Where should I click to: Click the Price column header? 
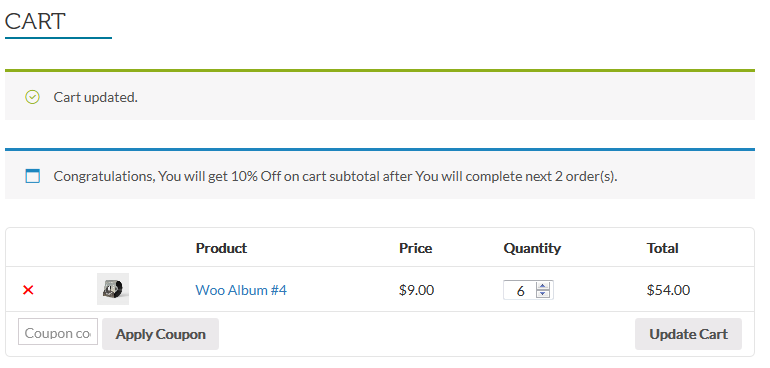pyautogui.click(x=415, y=248)
